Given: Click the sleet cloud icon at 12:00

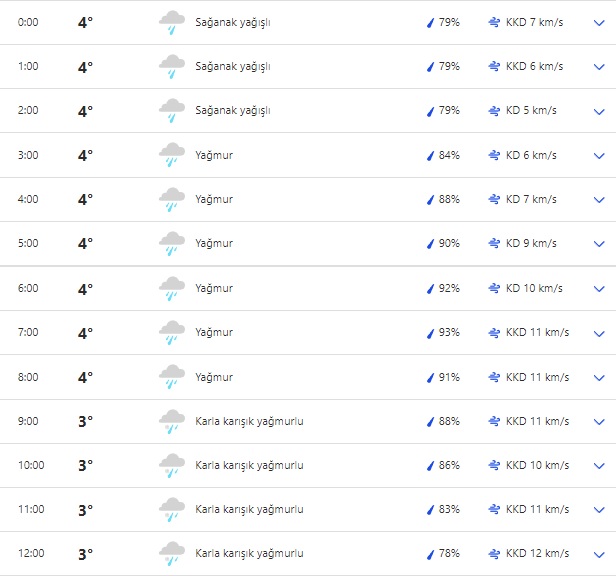Looking at the screenshot, I should (x=171, y=555).
